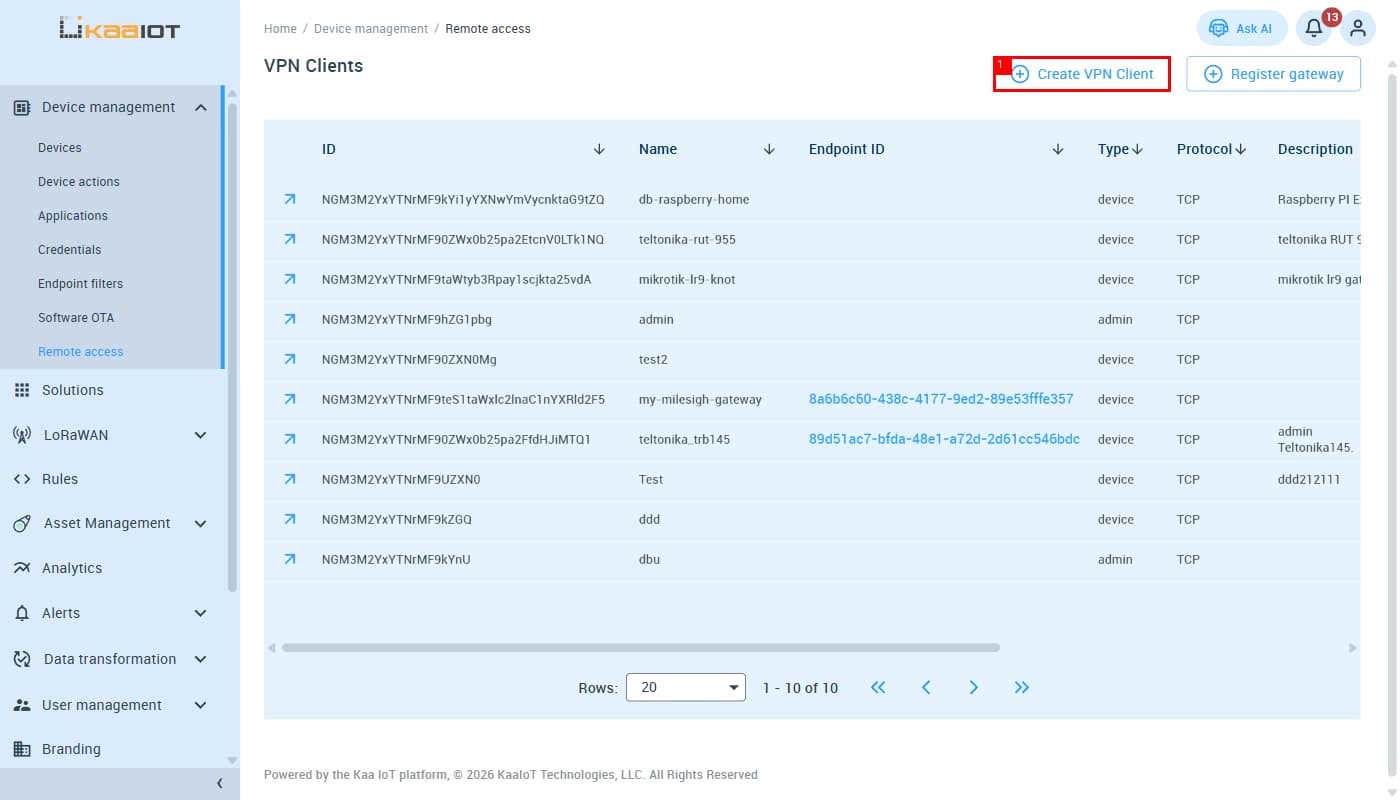The width and height of the screenshot is (1400, 800).
Task: Open endpoint link 8a6b6c60-438c-4177-9ed2-89e53fffe357
Action: 941,399
